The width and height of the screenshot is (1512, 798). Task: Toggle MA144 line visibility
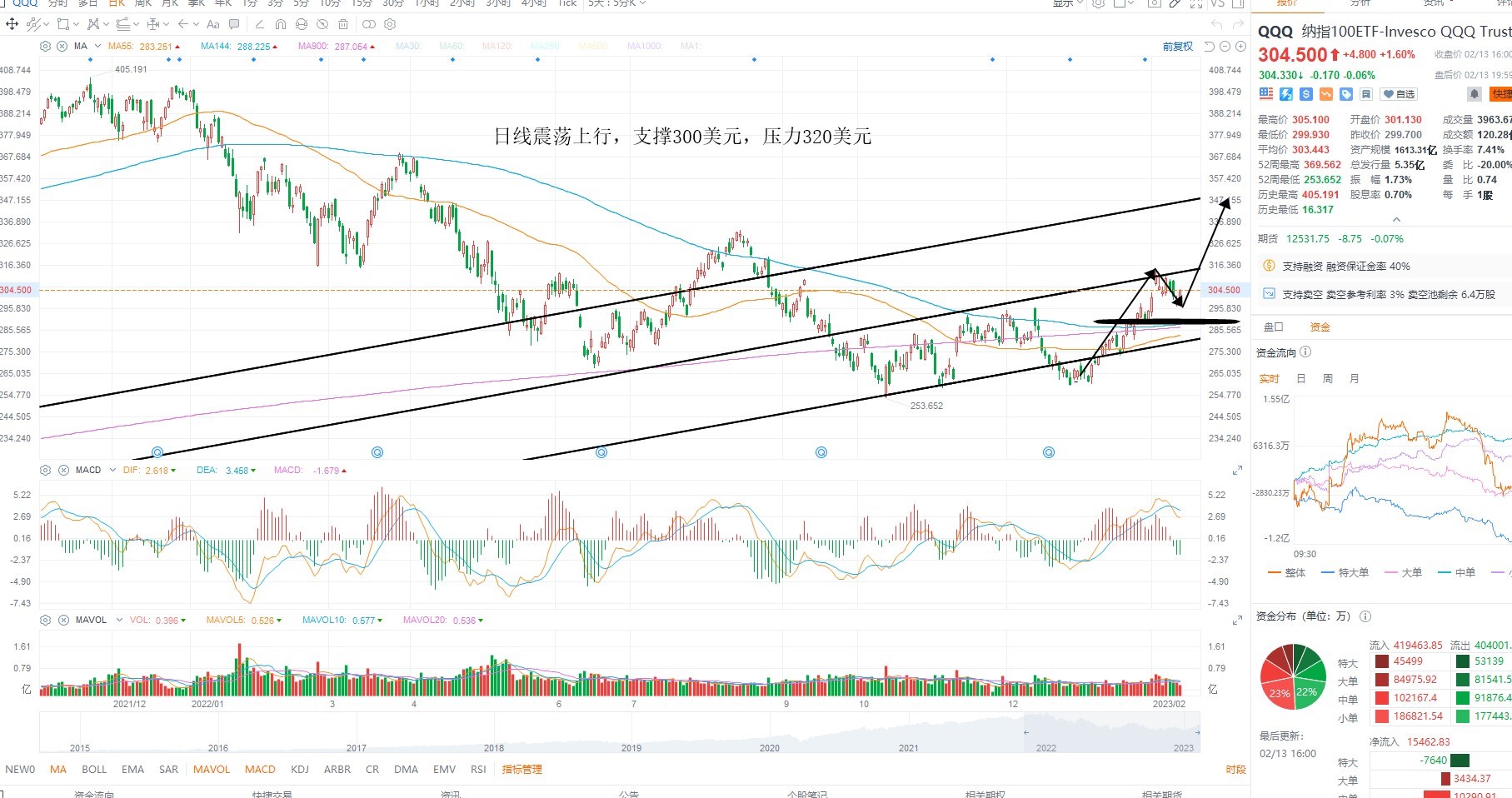coord(239,47)
